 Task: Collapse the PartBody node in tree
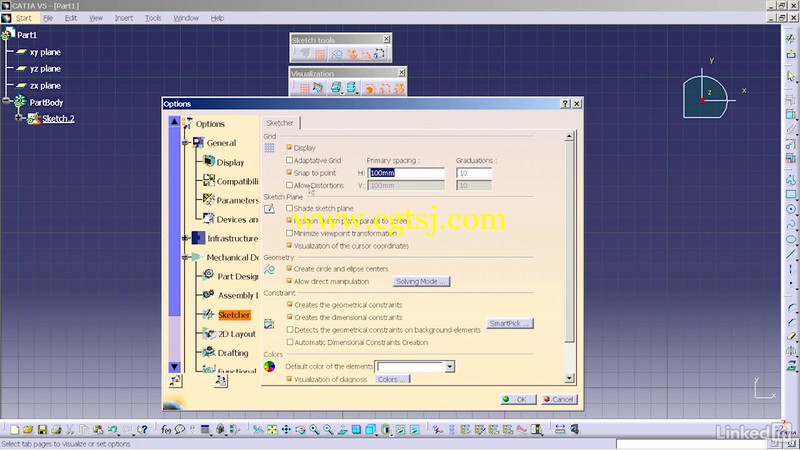(x=6, y=101)
